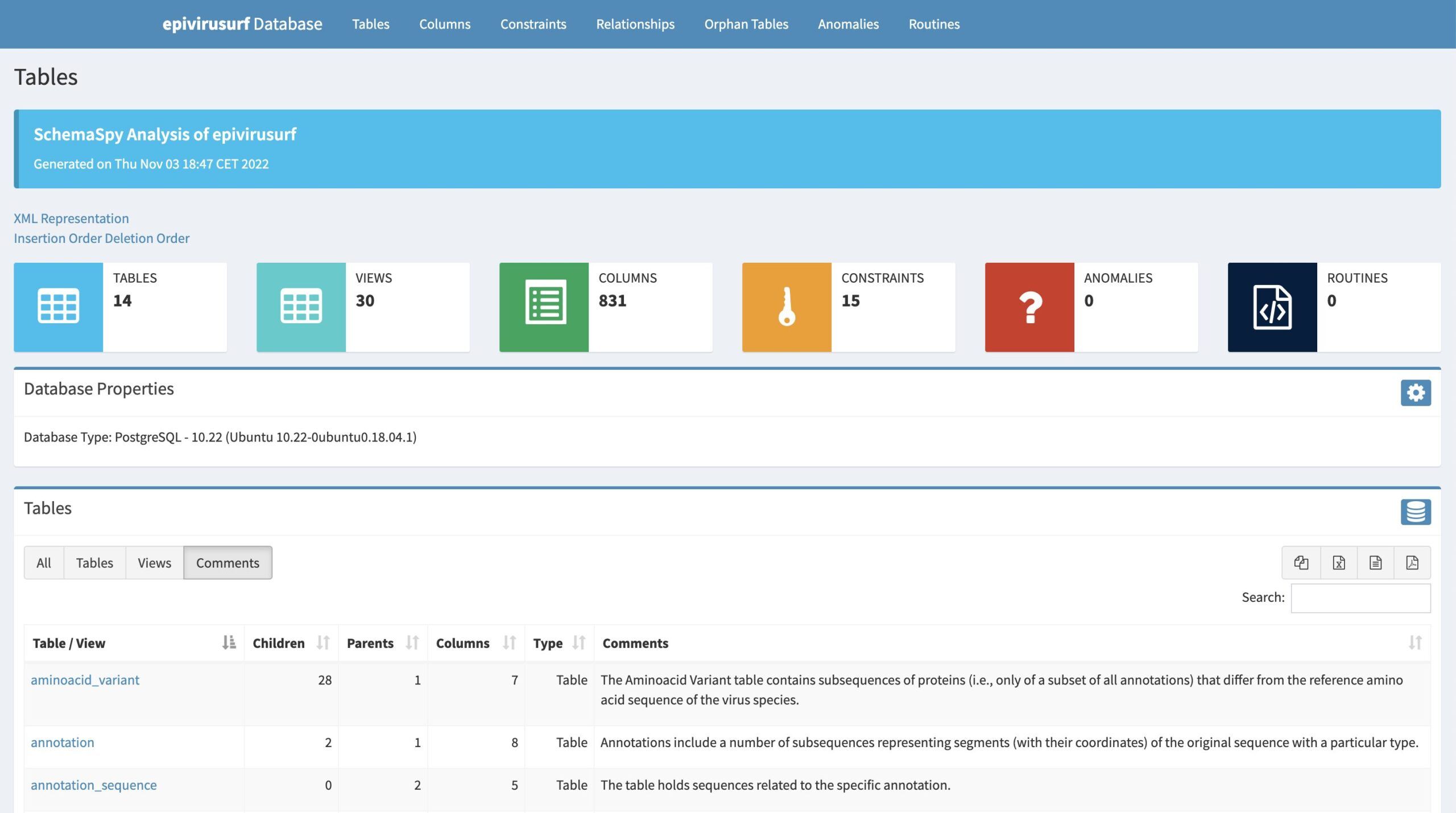Export the table to Excel
Screen dimensions: 1456x813
(1338, 563)
